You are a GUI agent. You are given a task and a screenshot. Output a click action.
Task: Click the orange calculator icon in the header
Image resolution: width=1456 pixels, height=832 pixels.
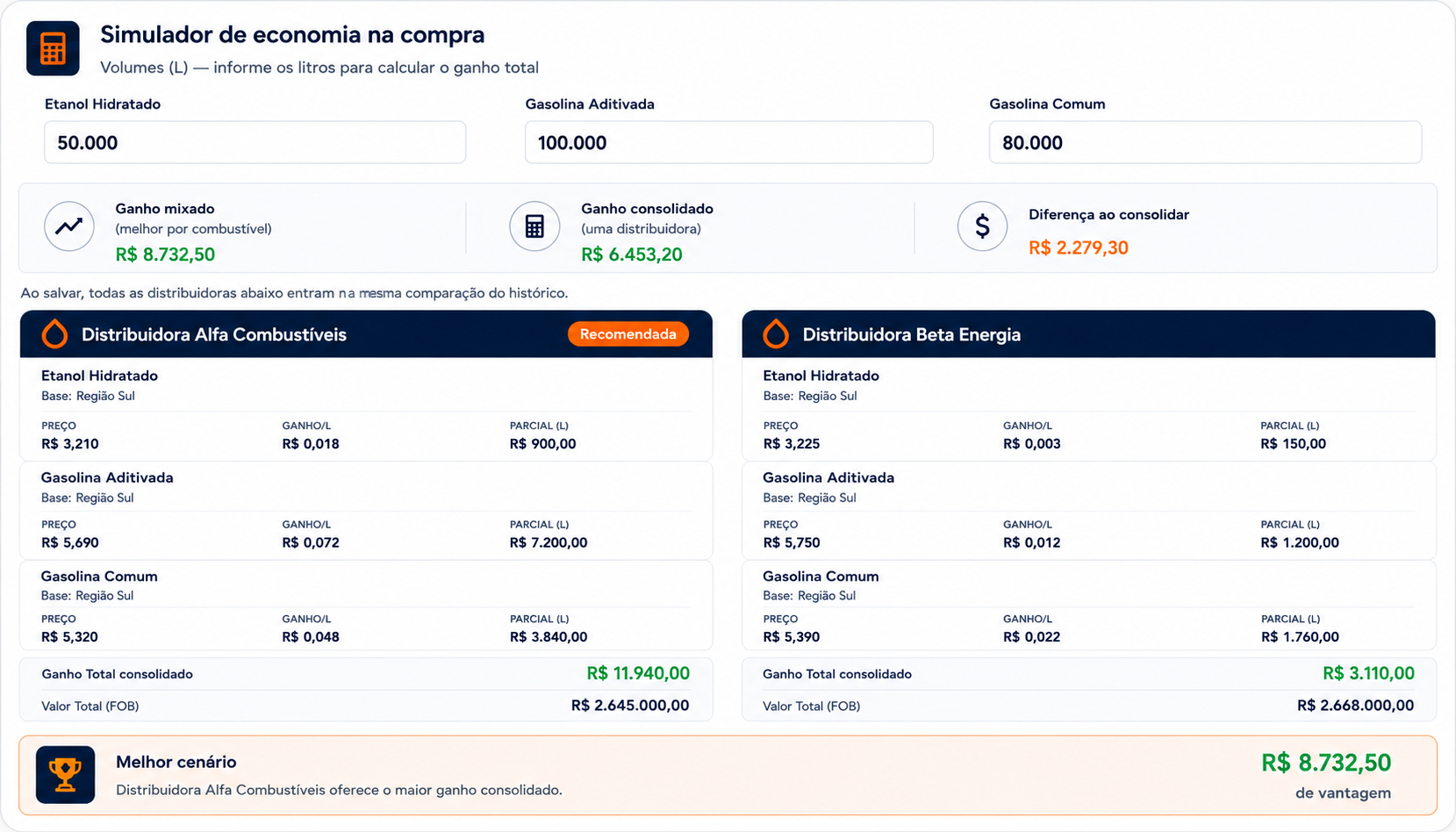[x=53, y=48]
